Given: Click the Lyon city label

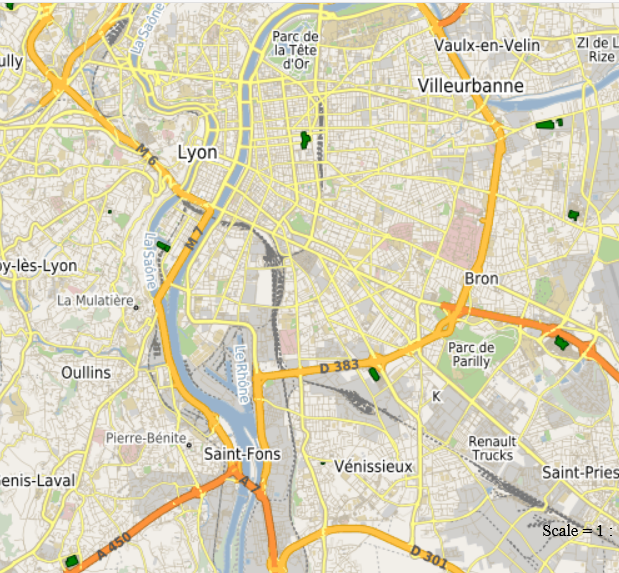Looking at the screenshot, I should (x=197, y=153).
